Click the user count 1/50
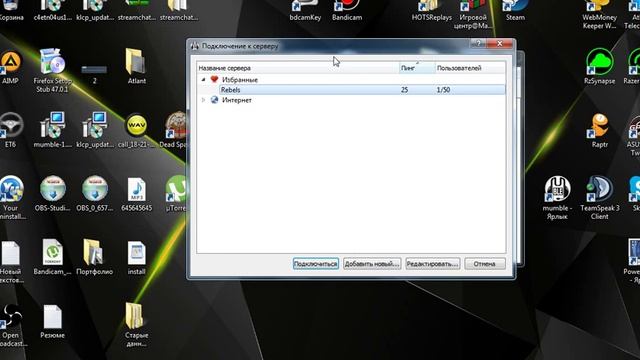The image size is (640, 360). click(443, 90)
